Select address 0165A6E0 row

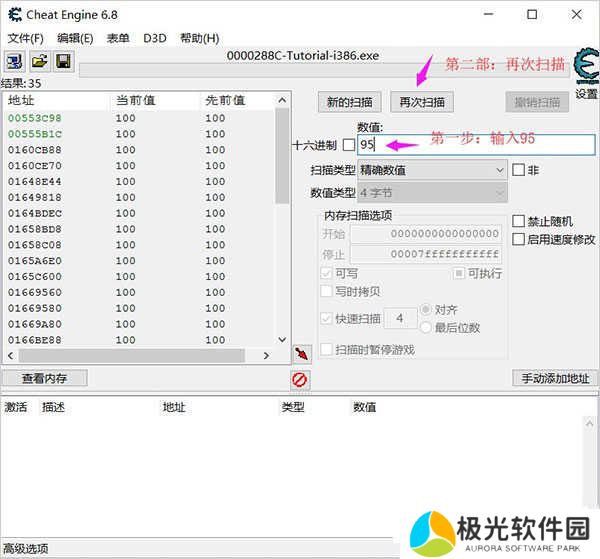tap(139, 261)
